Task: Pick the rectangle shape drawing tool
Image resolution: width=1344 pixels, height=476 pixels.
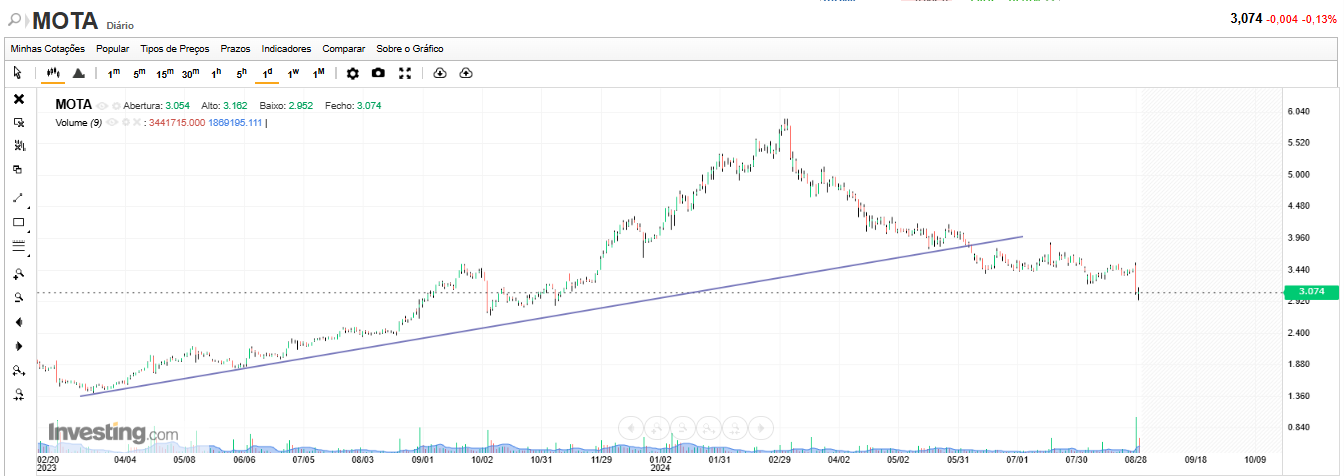Action: pos(18,222)
